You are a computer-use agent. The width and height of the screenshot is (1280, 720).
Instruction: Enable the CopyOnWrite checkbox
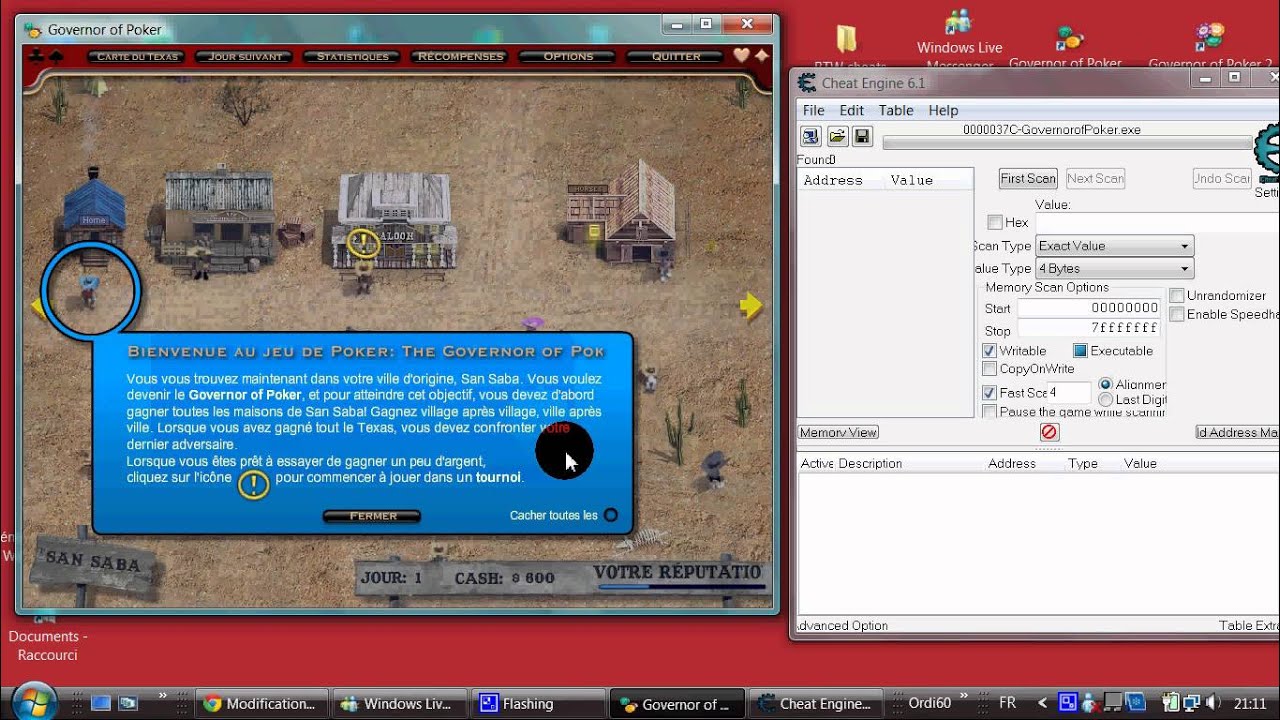tap(990, 369)
